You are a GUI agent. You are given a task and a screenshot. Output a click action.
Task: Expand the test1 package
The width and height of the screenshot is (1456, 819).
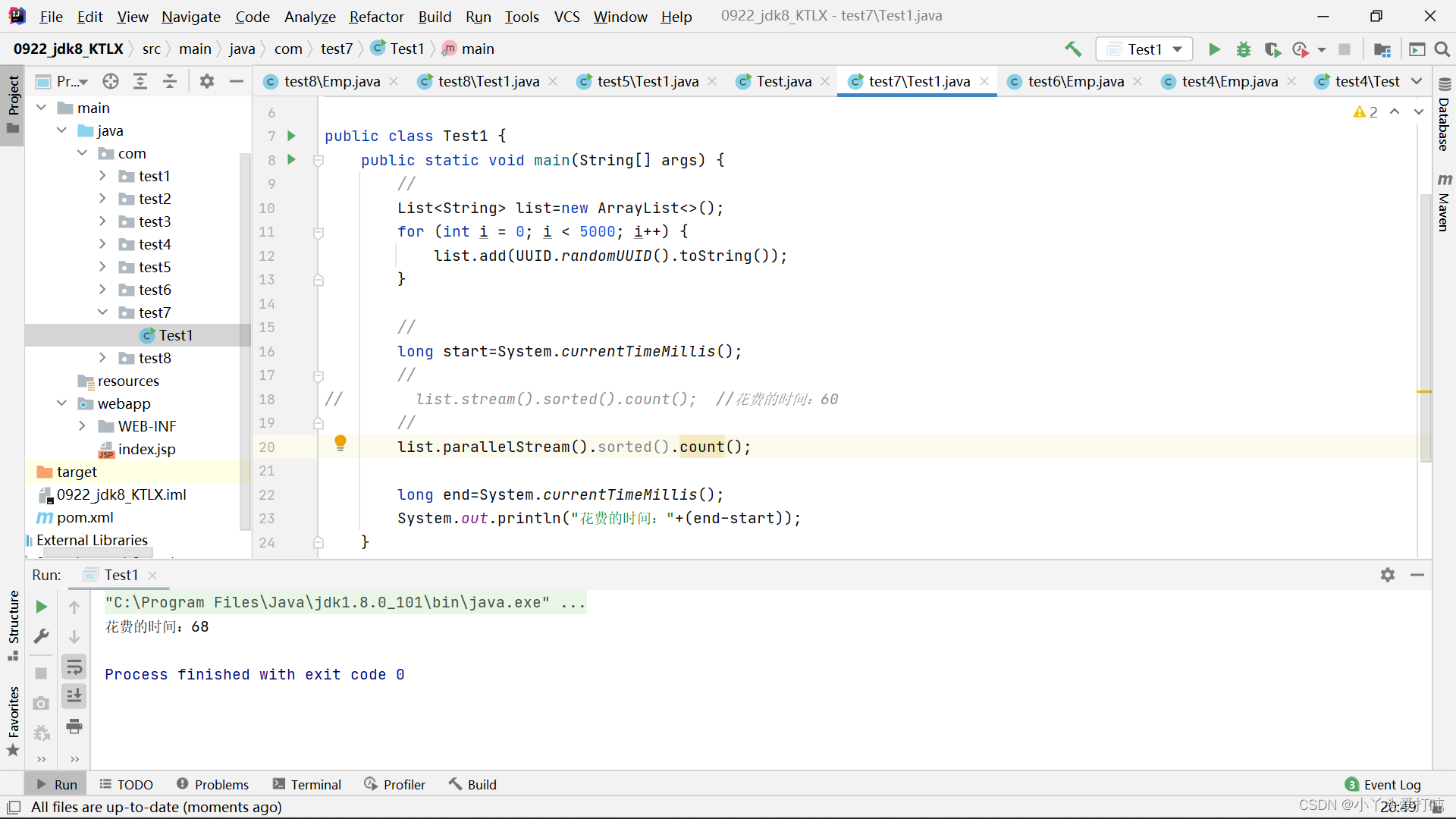(102, 176)
